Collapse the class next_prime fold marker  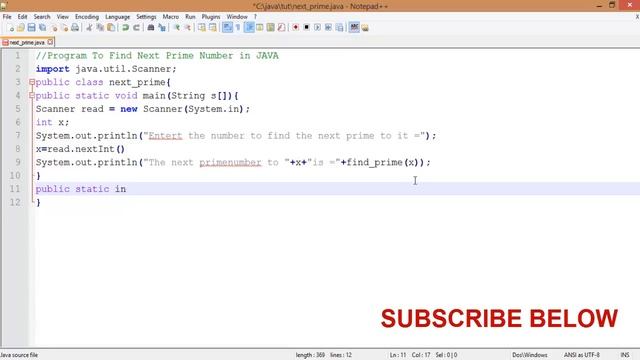coord(32,82)
